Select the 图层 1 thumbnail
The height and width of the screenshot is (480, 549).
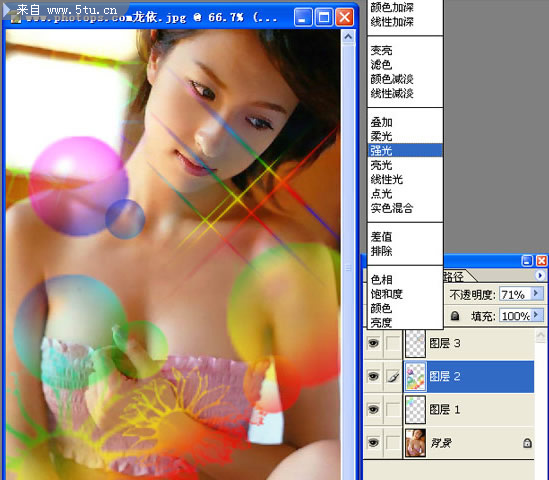click(x=415, y=410)
